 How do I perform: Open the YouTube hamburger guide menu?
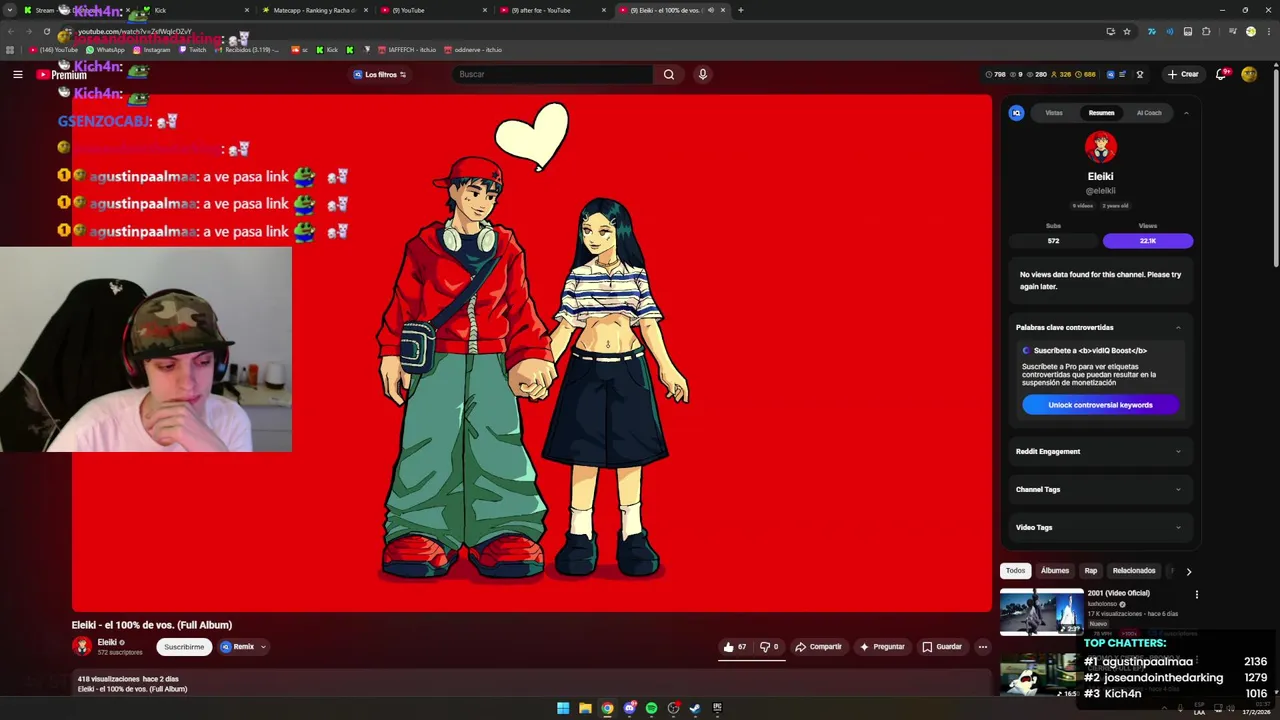[17, 74]
